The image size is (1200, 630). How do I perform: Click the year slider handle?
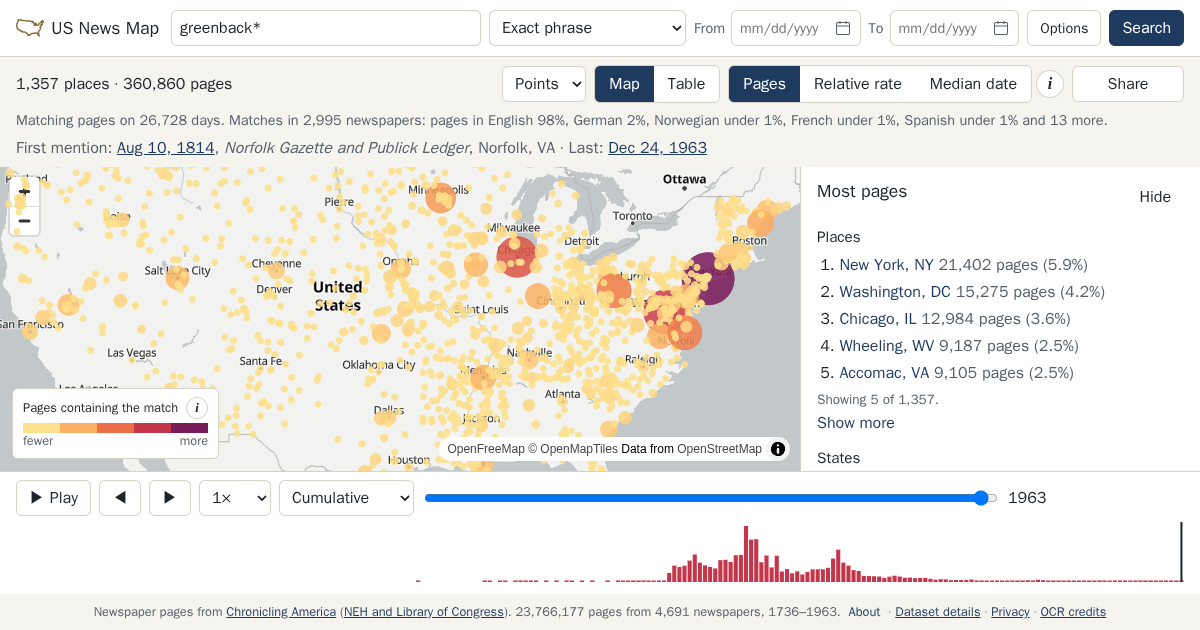981,498
